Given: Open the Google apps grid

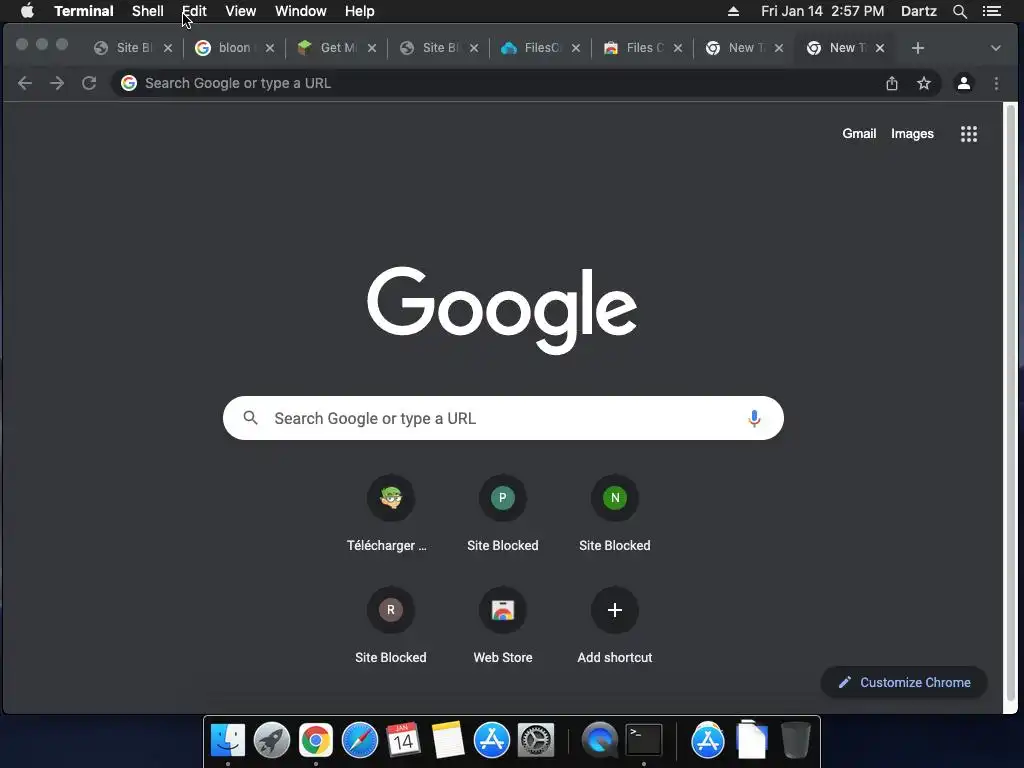Looking at the screenshot, I should 968,134.
